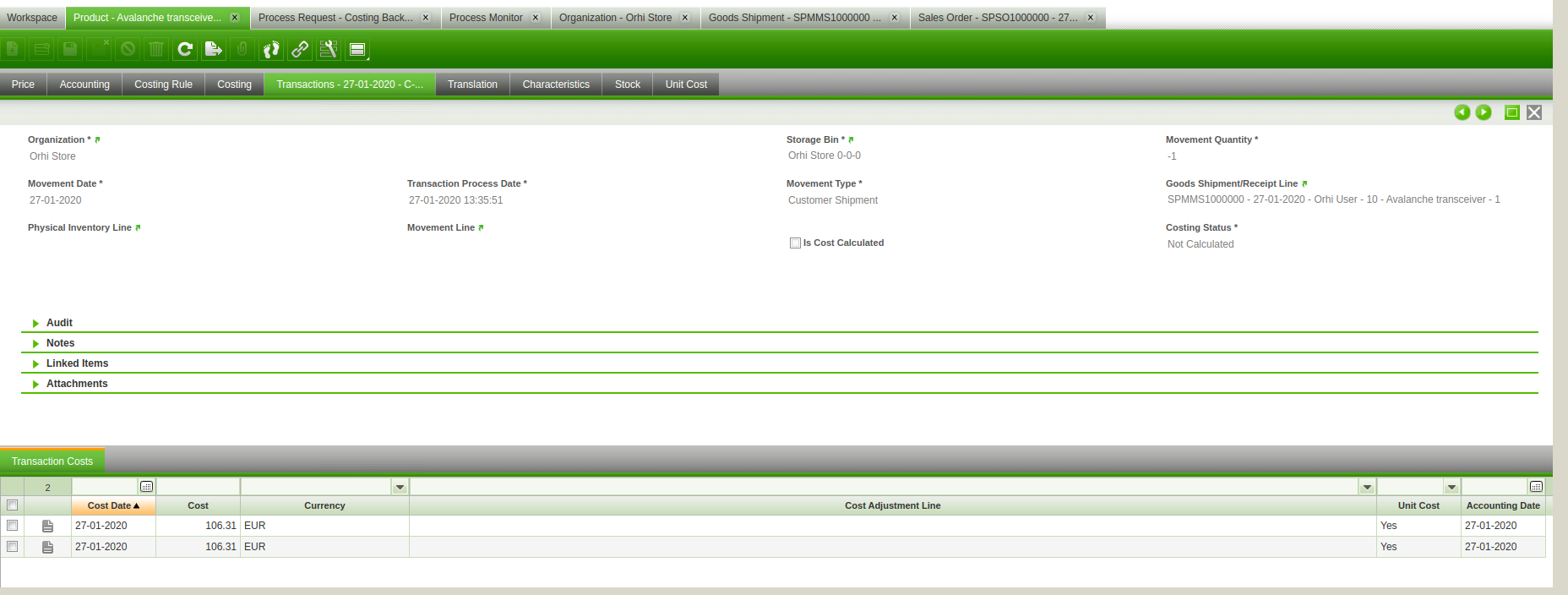Image resolution: width=1568 pixels, height=595 pixels.
Task: Open the second cost row's form icon
Action: [48, 547]
